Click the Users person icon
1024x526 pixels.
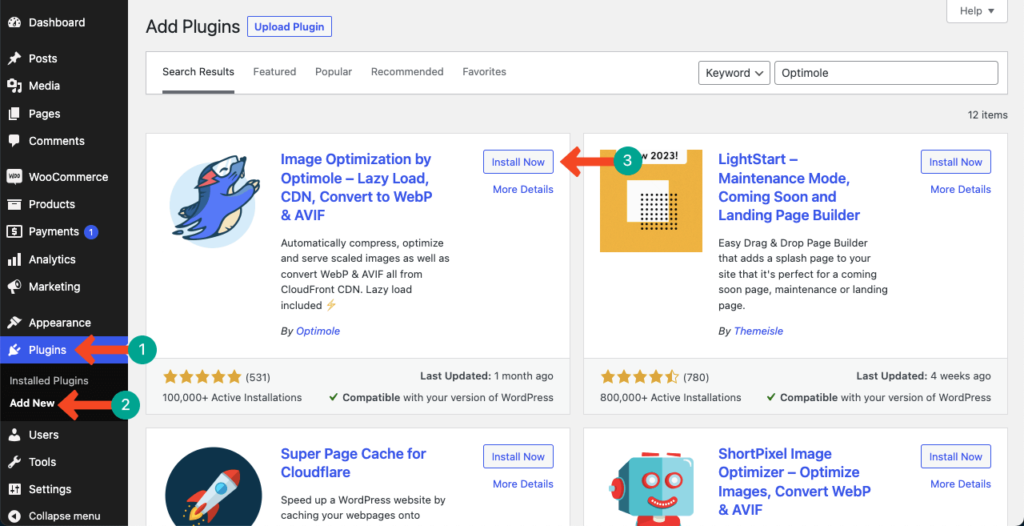(x=14, y=435)
